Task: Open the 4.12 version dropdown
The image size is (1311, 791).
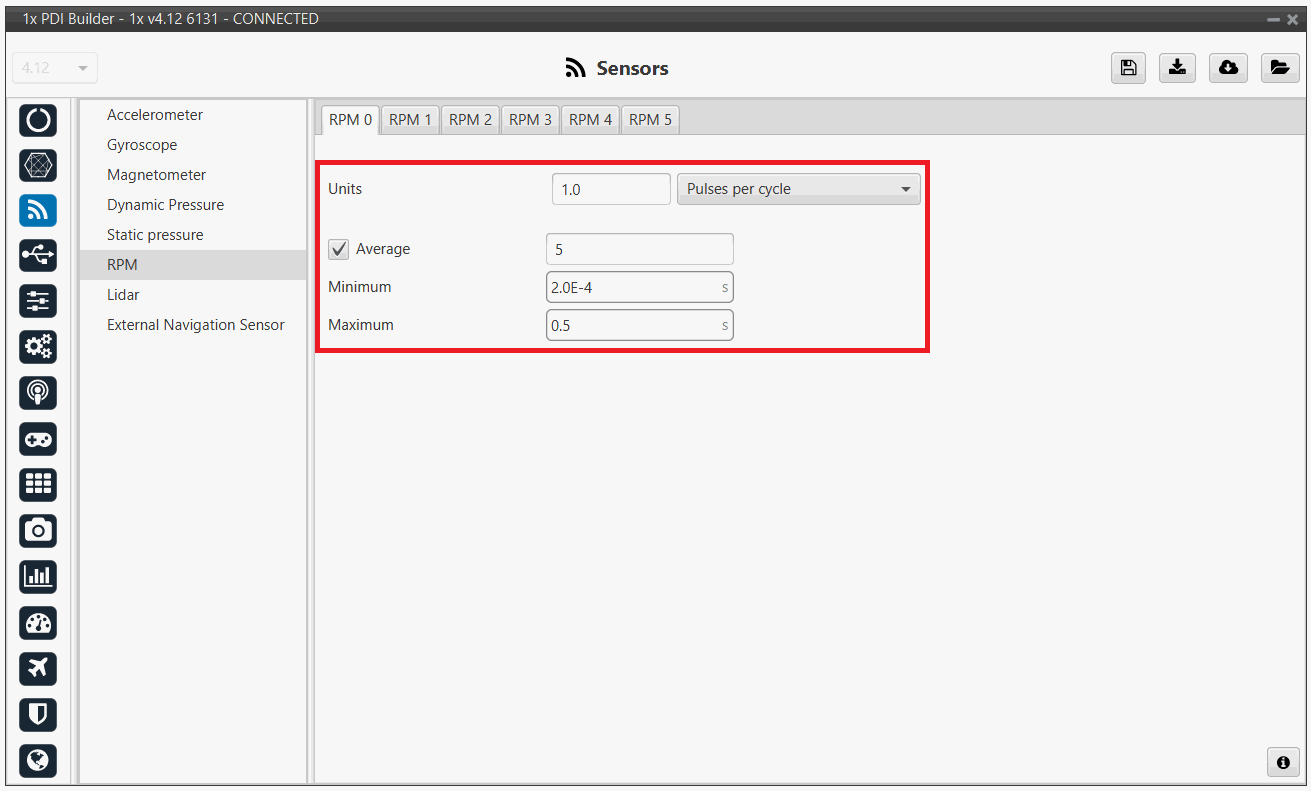Action: click(x=55, y=68)
